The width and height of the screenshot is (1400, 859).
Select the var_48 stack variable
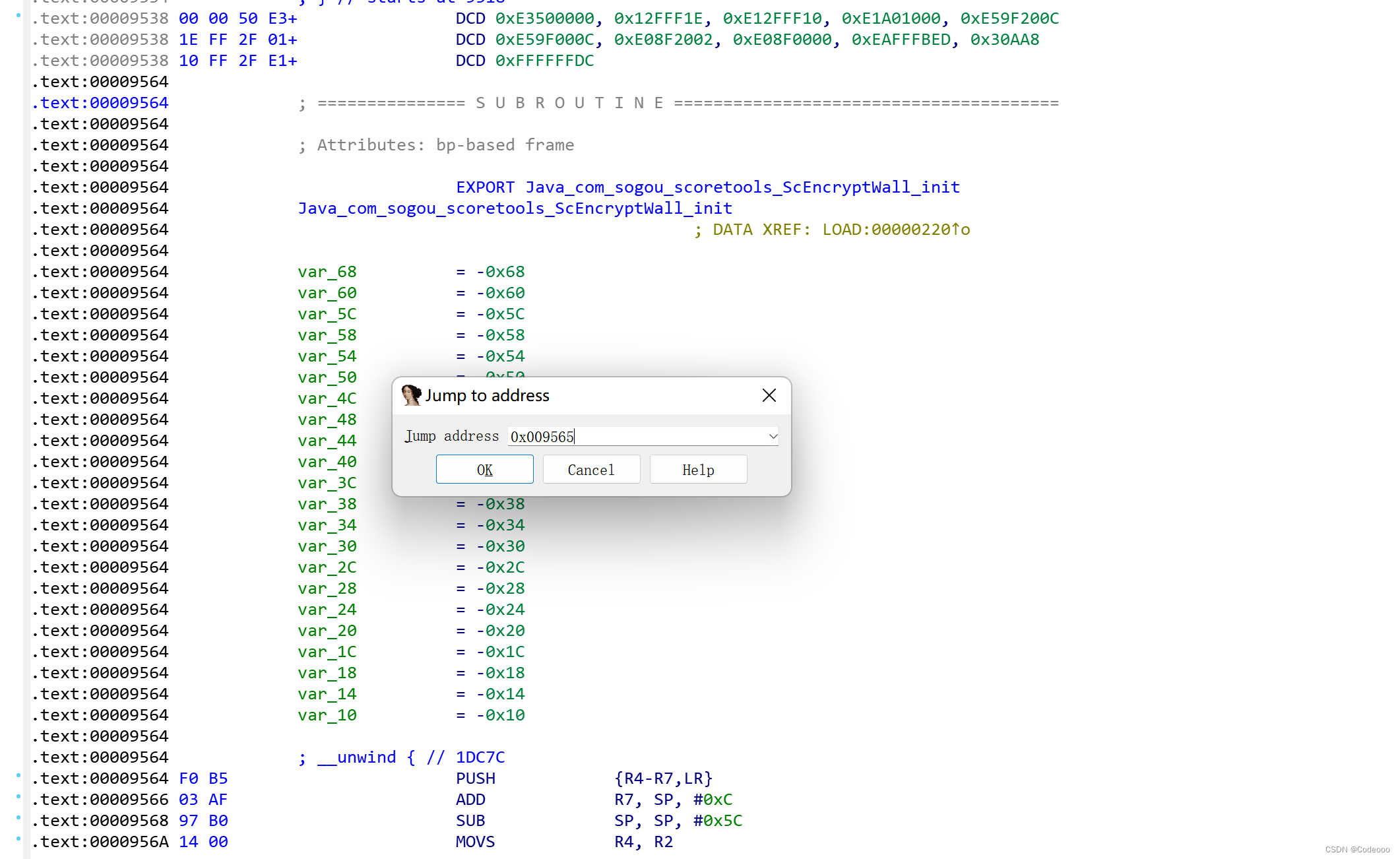pyautogui.click(x=327, y=420)
